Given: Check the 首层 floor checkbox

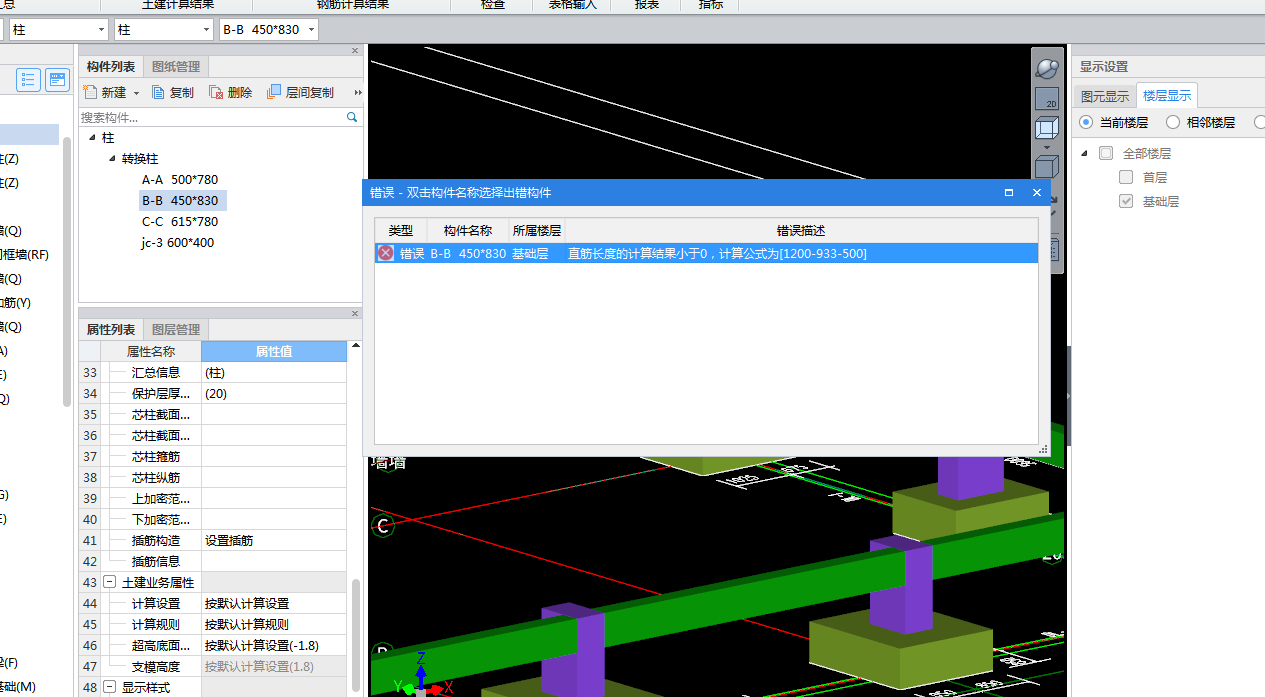Looking at the screenshot, I should (x=1126, y=177).
